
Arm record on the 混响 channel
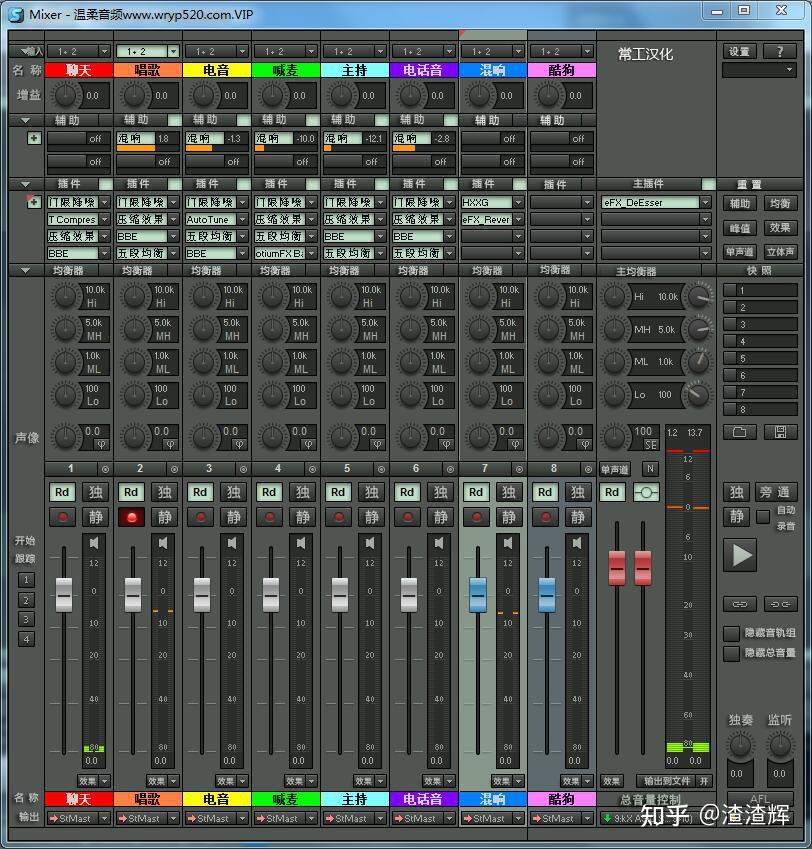coord(476,517)
